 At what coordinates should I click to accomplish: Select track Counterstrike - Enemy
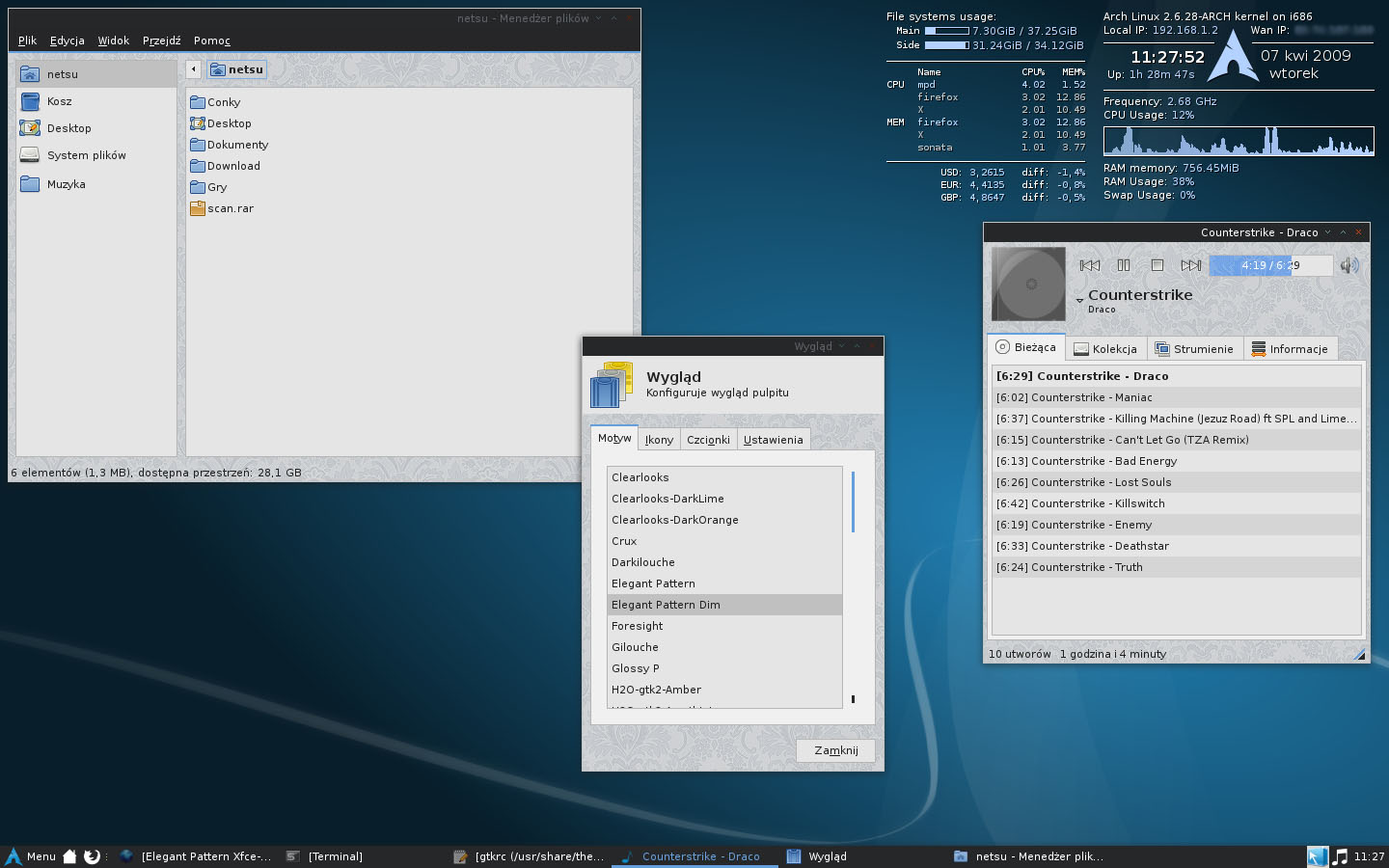coord(1177,525)
